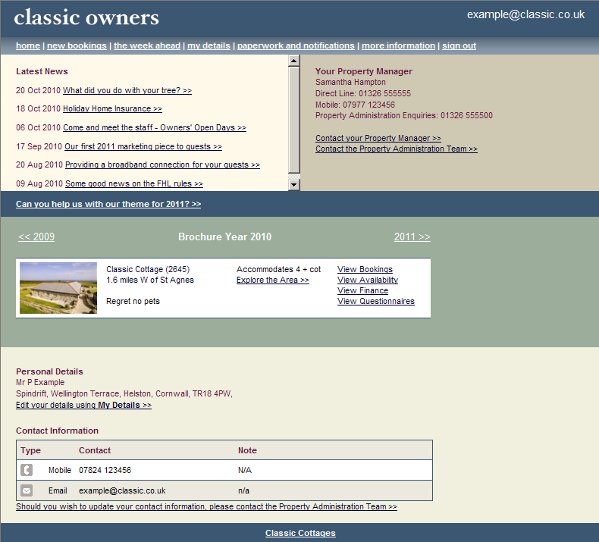
Task: Click update contact information link below table
Action: point(206,507)
